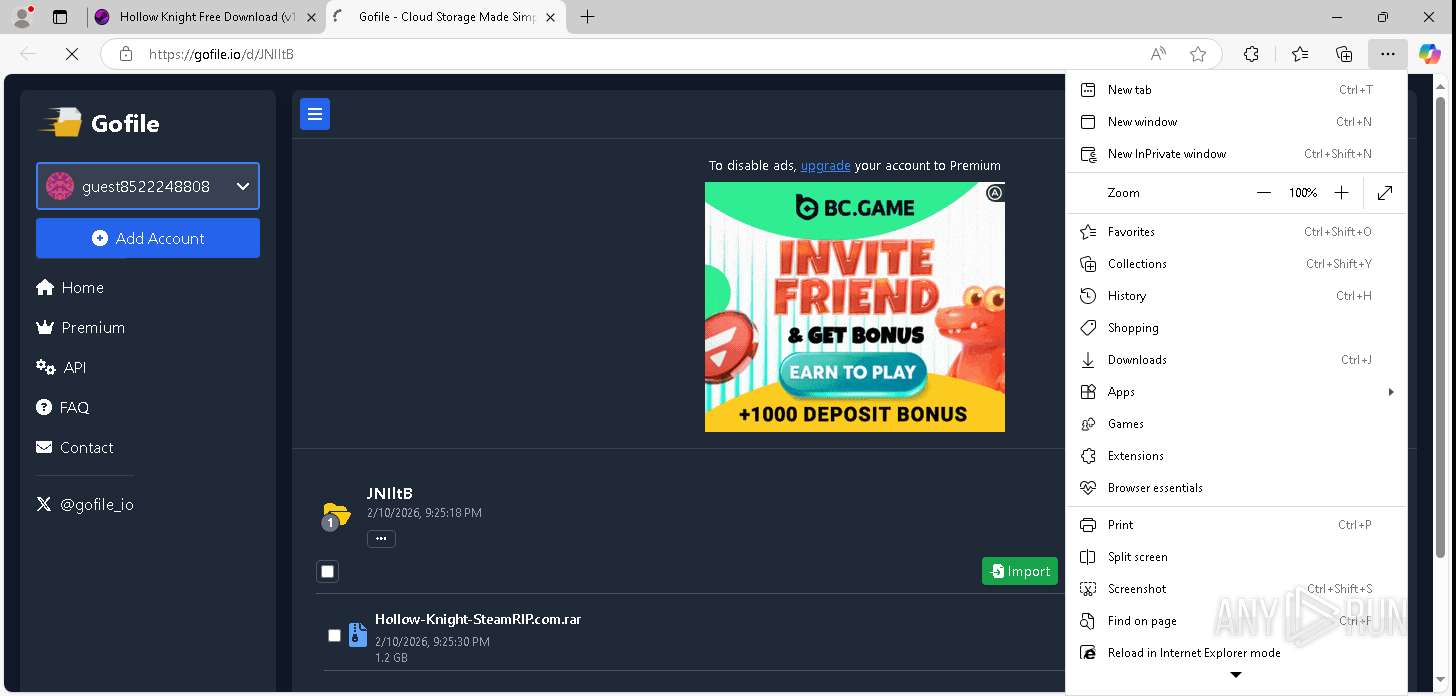Open the Collections toolbar icon
The image size is (1456, 696).
[1344, 54]
